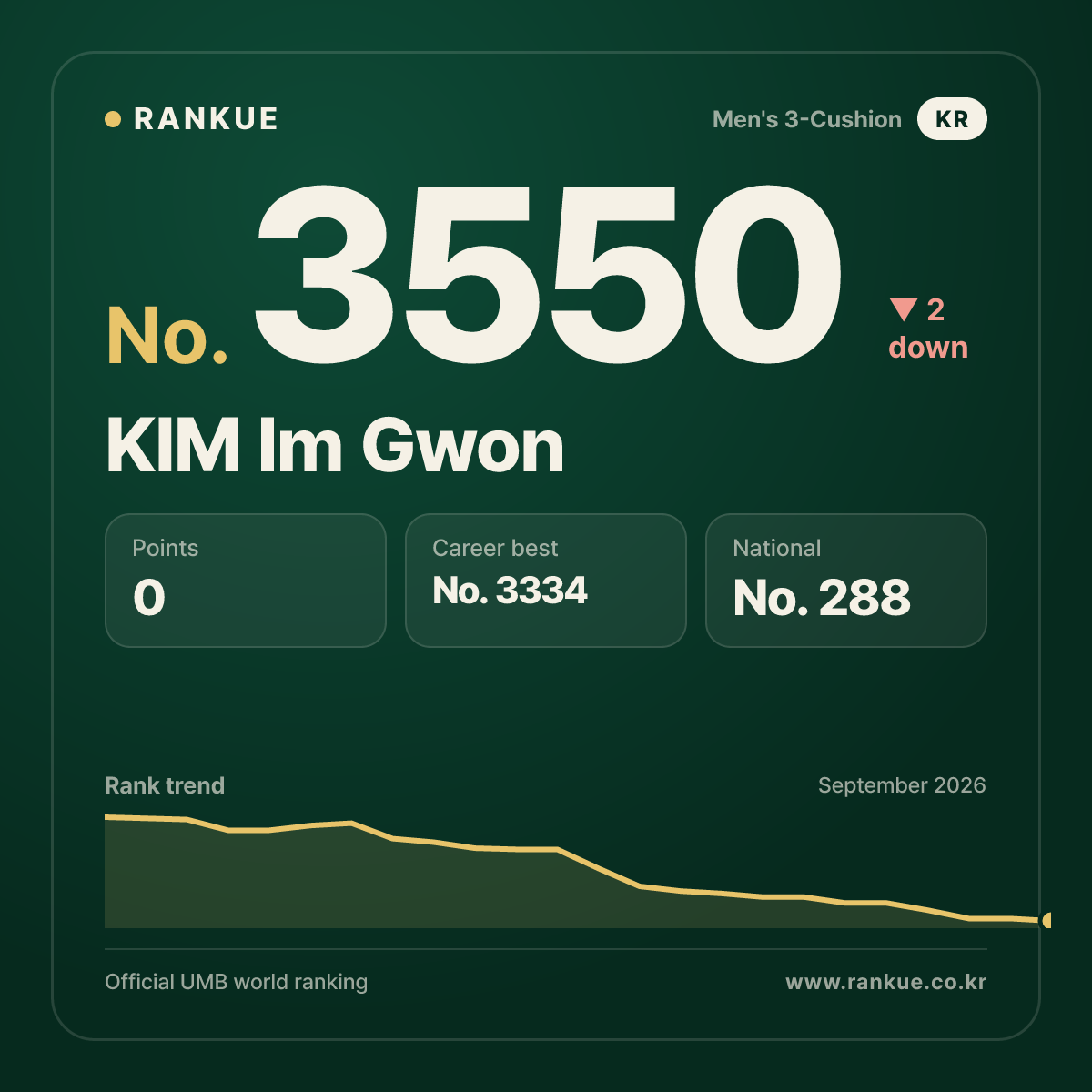Click the Men's 3-Cushion label
This screenshot has width=1092, height=1092.
click(807, 119)
